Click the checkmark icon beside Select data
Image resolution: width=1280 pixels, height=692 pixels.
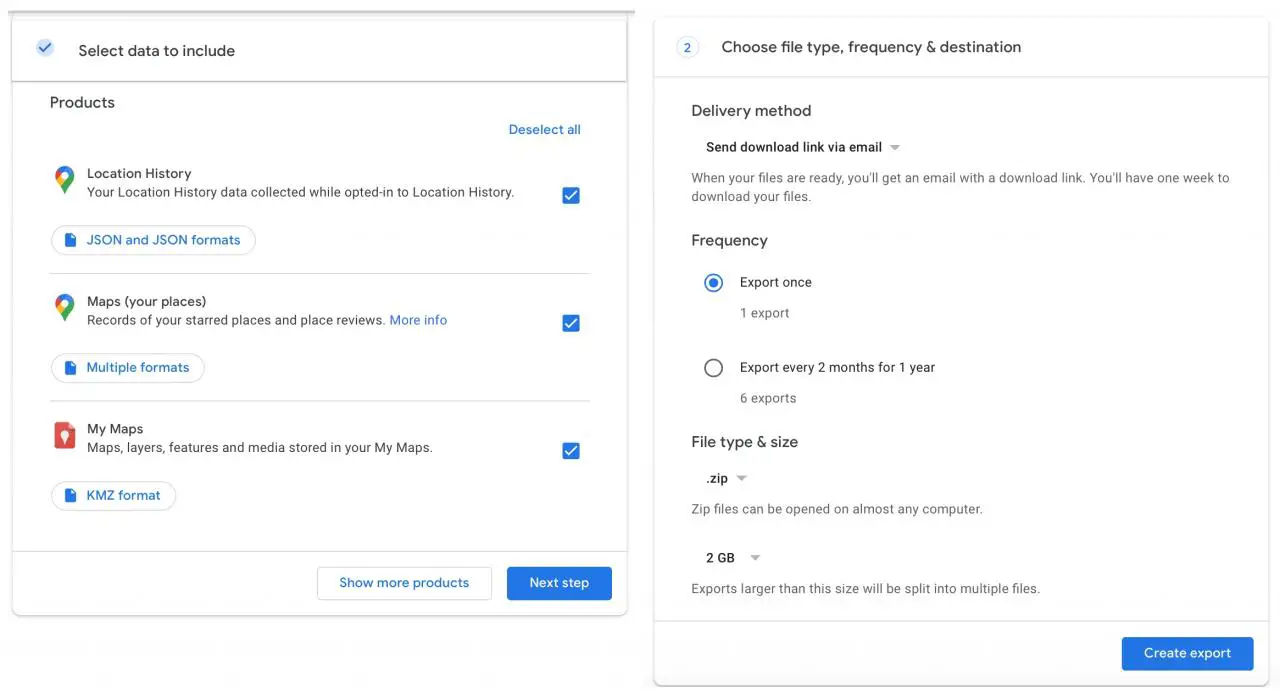point(45,48)
